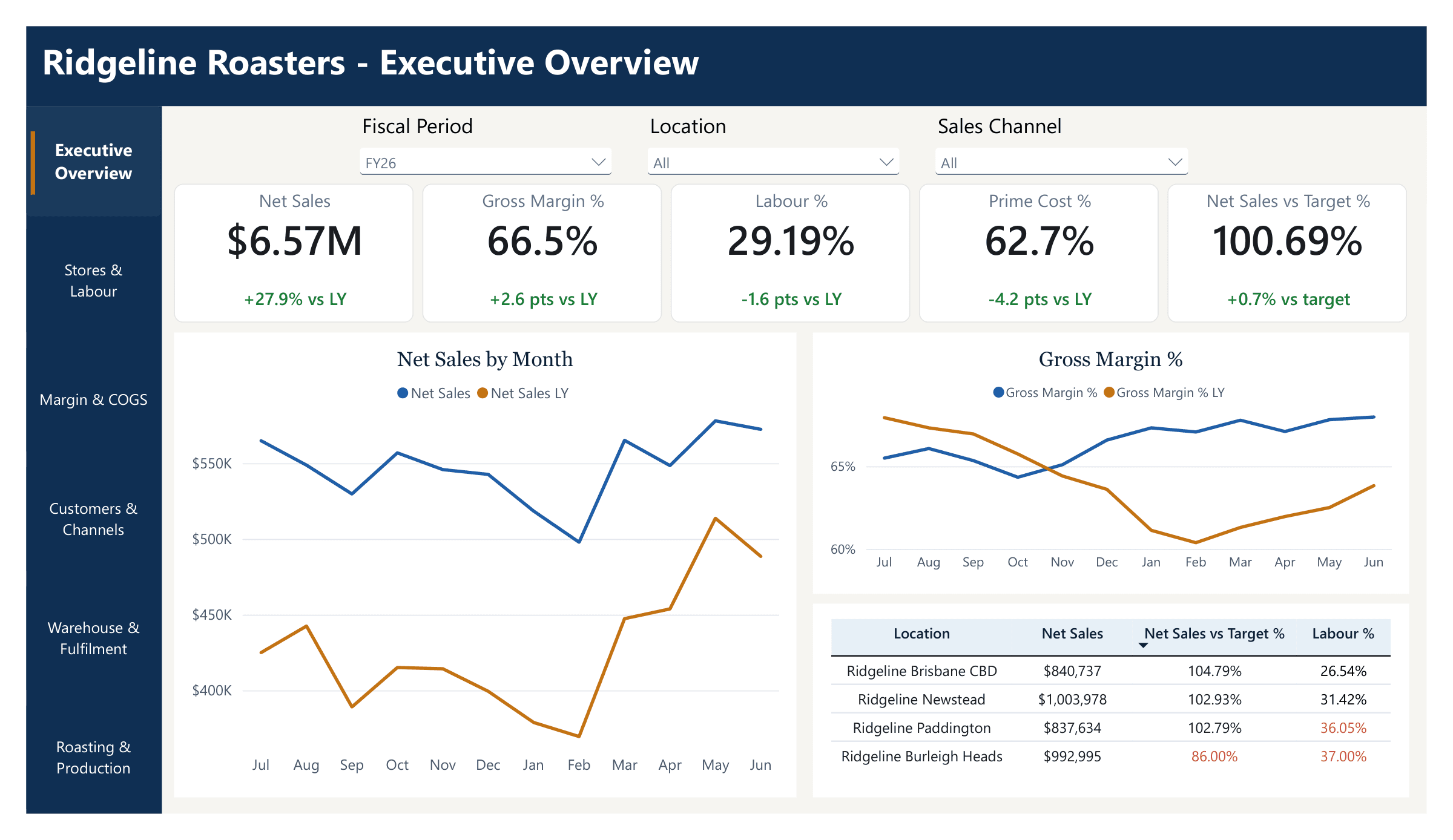
Task: Expand the Sales Channel filter dropdown
Action: click(1061, 162)
